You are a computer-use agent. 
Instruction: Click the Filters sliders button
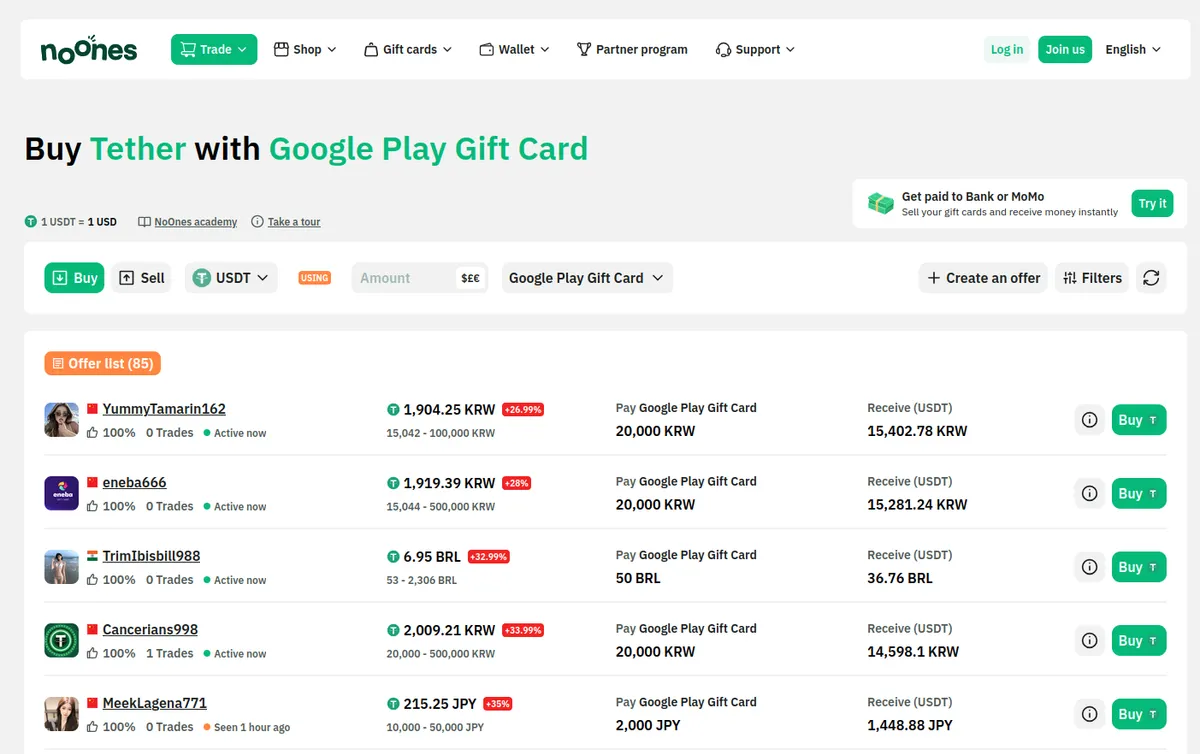pos(1092,278)
